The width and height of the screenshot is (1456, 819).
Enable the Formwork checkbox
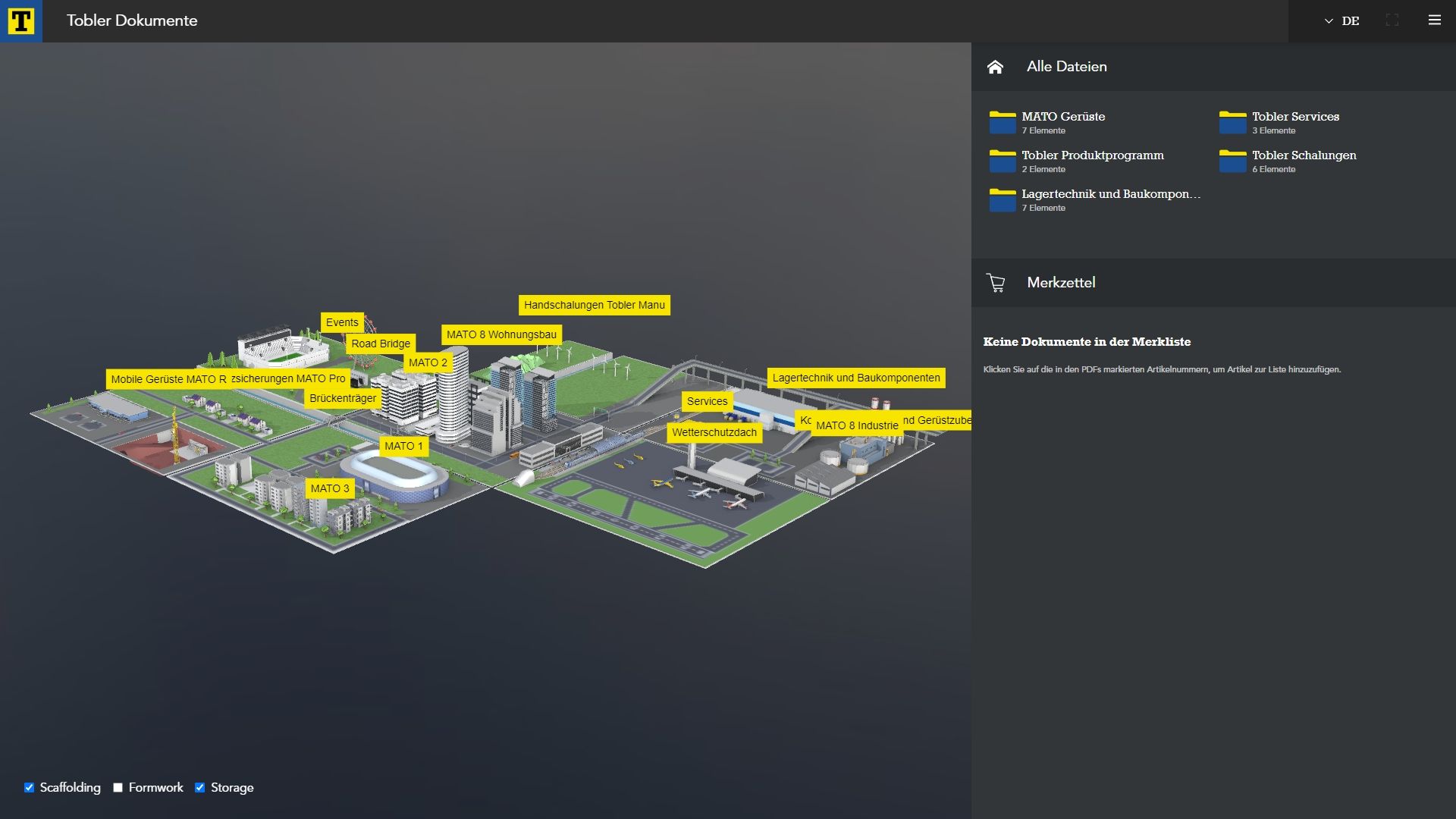(x=118, y=788)
